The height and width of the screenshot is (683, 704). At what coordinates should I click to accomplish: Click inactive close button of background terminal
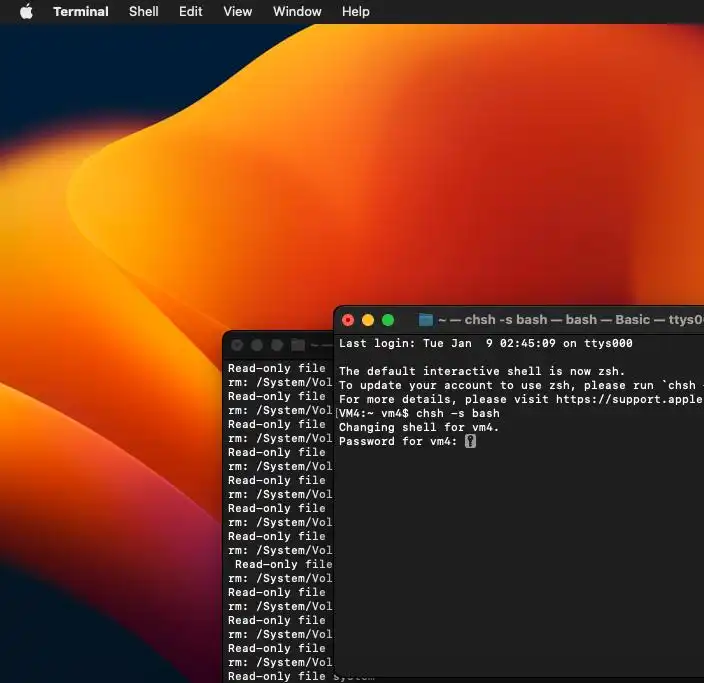pyautogui.click(x=237, y=345)
